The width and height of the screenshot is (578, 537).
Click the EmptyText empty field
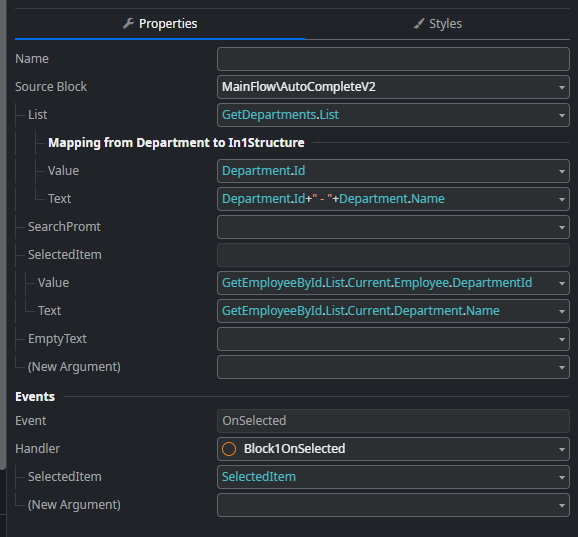coord(393,339)
